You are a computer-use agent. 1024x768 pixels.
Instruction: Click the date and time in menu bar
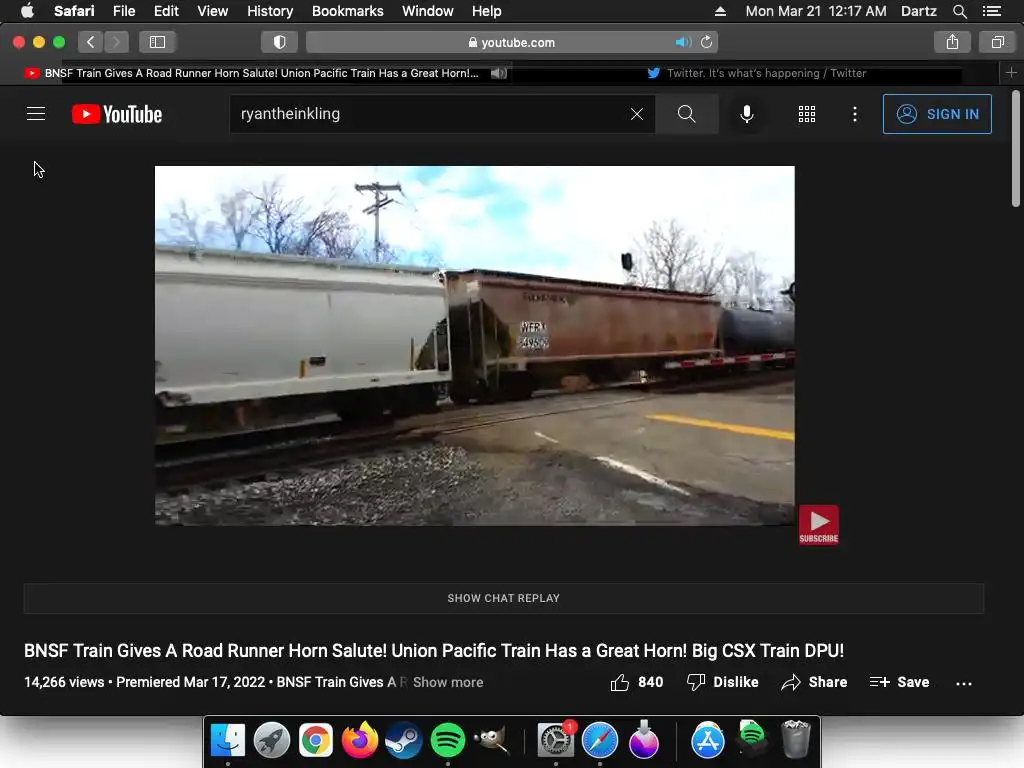tap(816, 11)
